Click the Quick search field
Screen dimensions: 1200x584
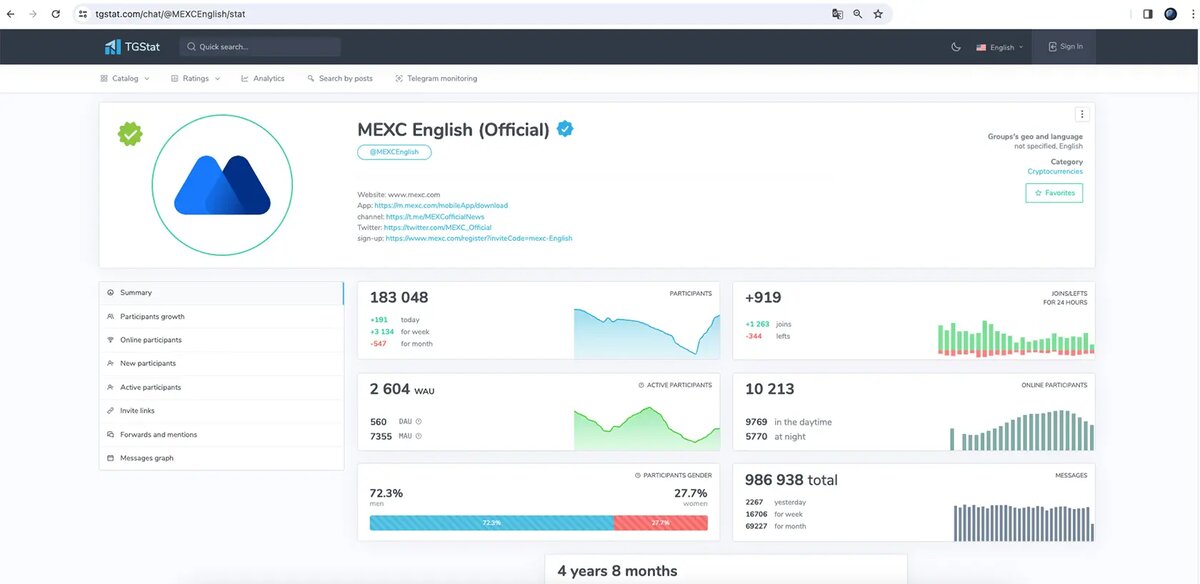260,47
